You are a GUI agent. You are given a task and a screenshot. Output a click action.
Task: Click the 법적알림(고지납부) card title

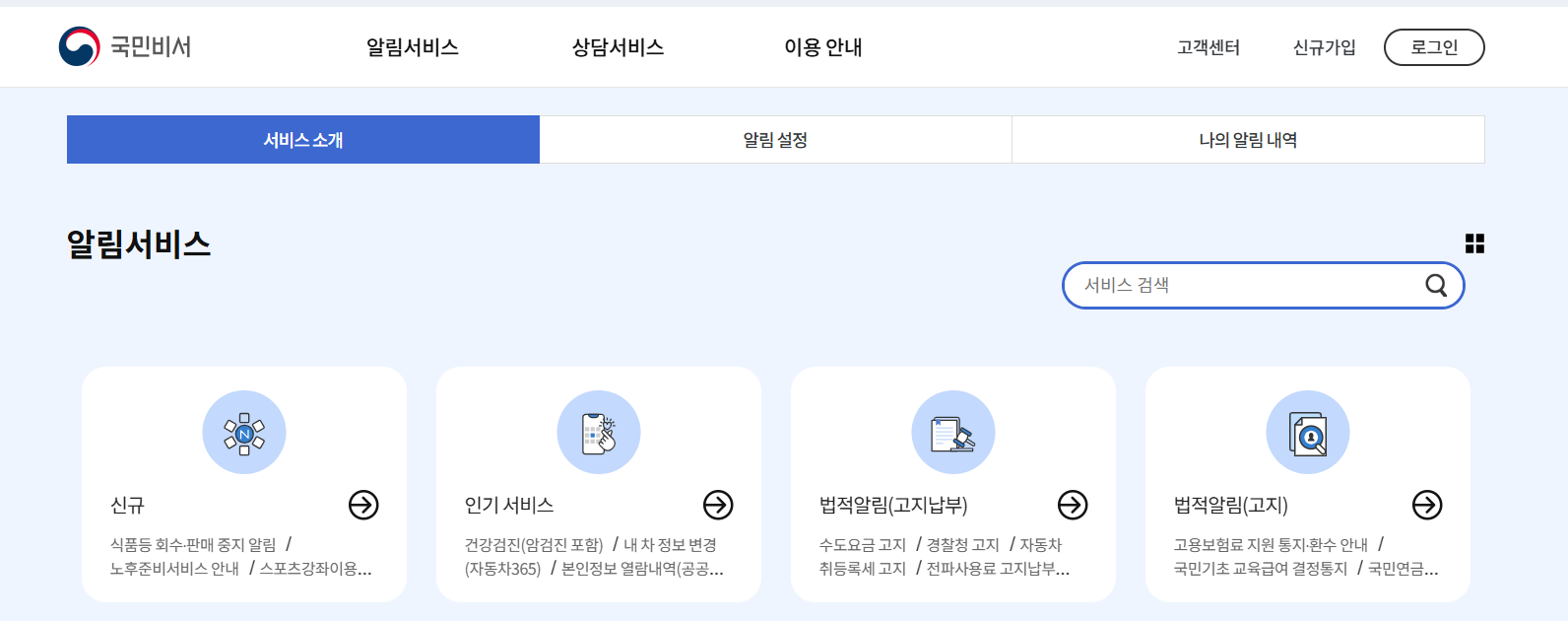pos(893,505)
